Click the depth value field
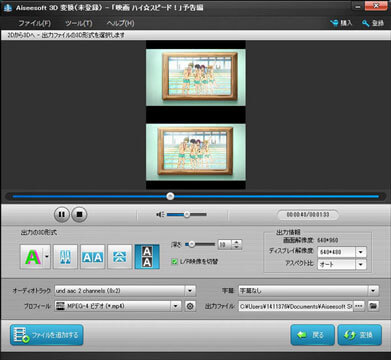 click(x=224, y=245)
